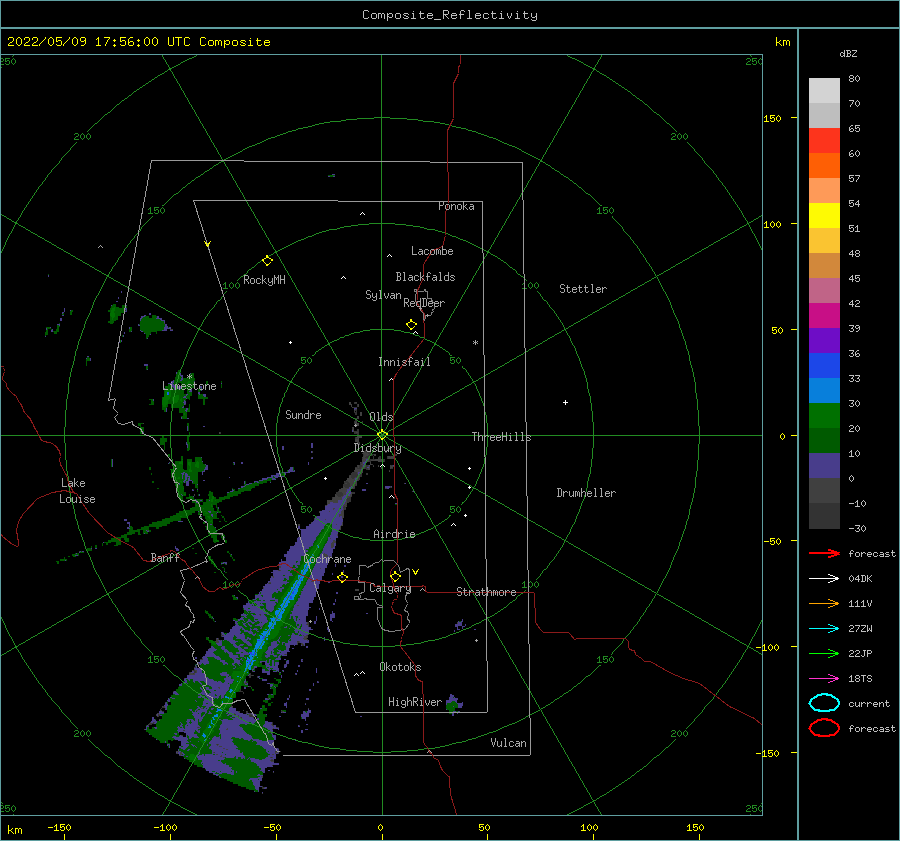Screen dimensions: 900x841
Task: Pick the purple 36–39 dBZ swatch
Action: (x=824, y=341)
